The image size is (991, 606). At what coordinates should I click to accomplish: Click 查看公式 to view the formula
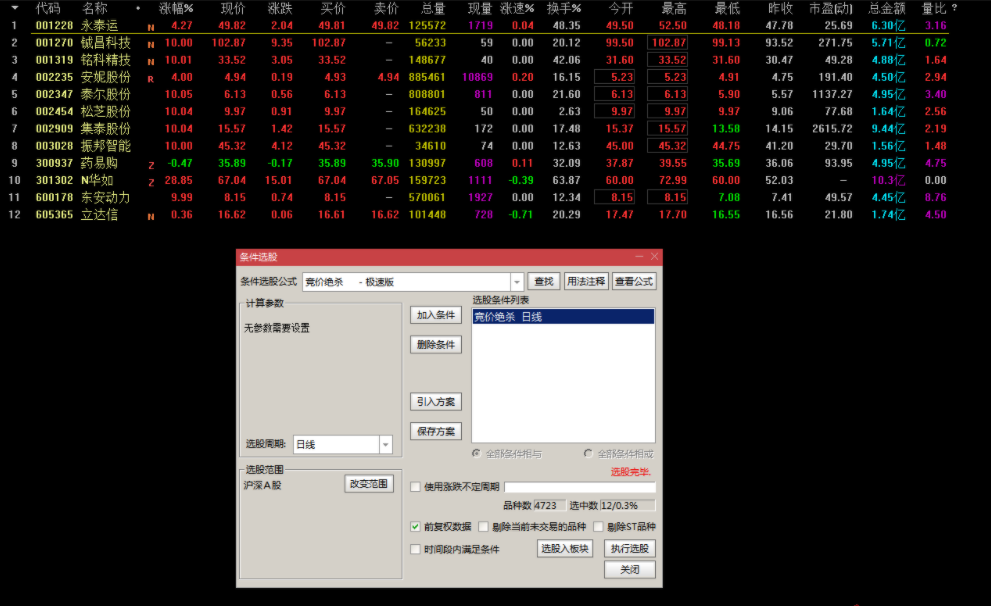pyautogui.click(x=633, y=282)
